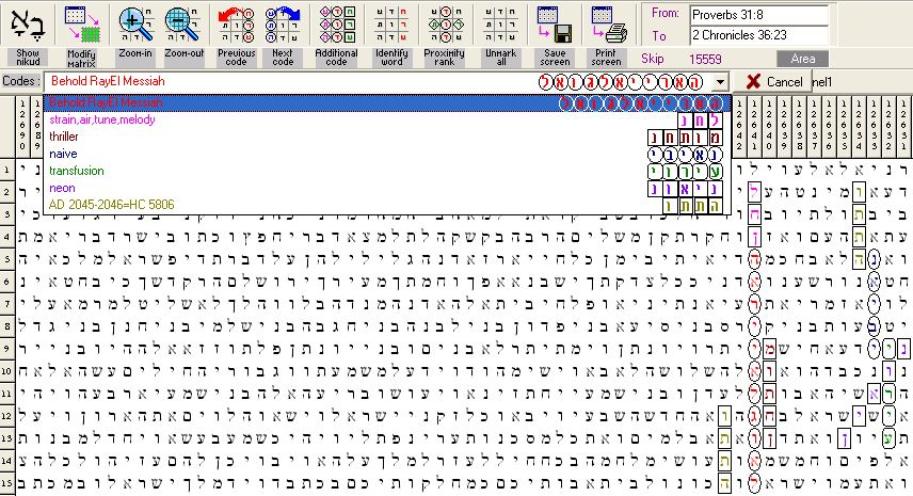This screenshot has width=913, height=496.
Task: Select the 'neon' code entry
Action: click(x=385, y=188)
